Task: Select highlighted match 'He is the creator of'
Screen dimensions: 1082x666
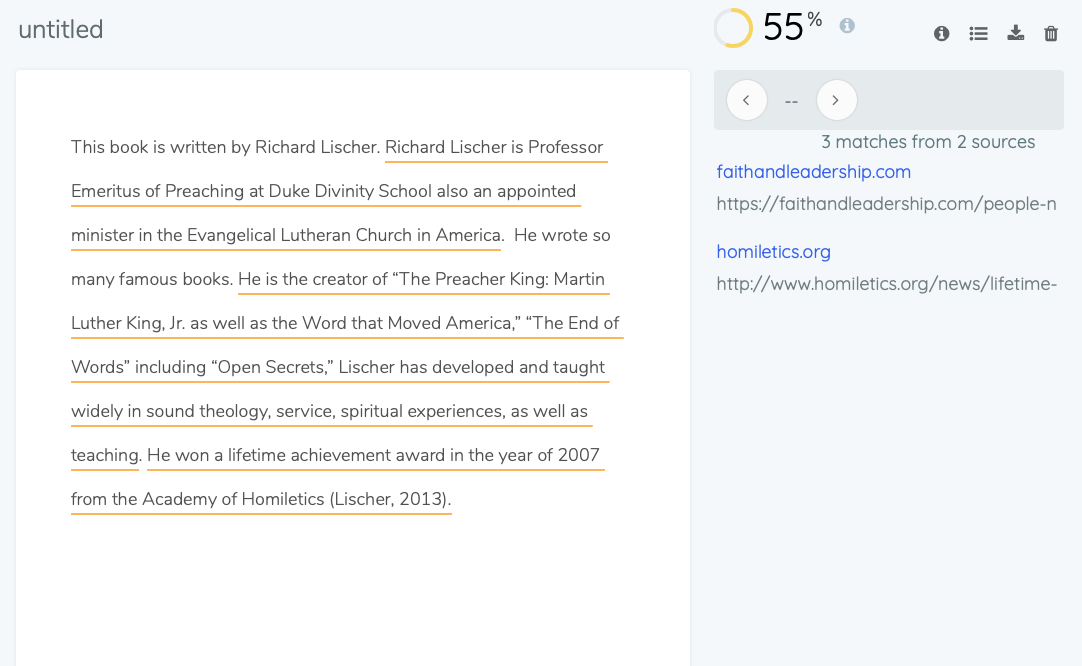Action: click(x=313, y=280)
